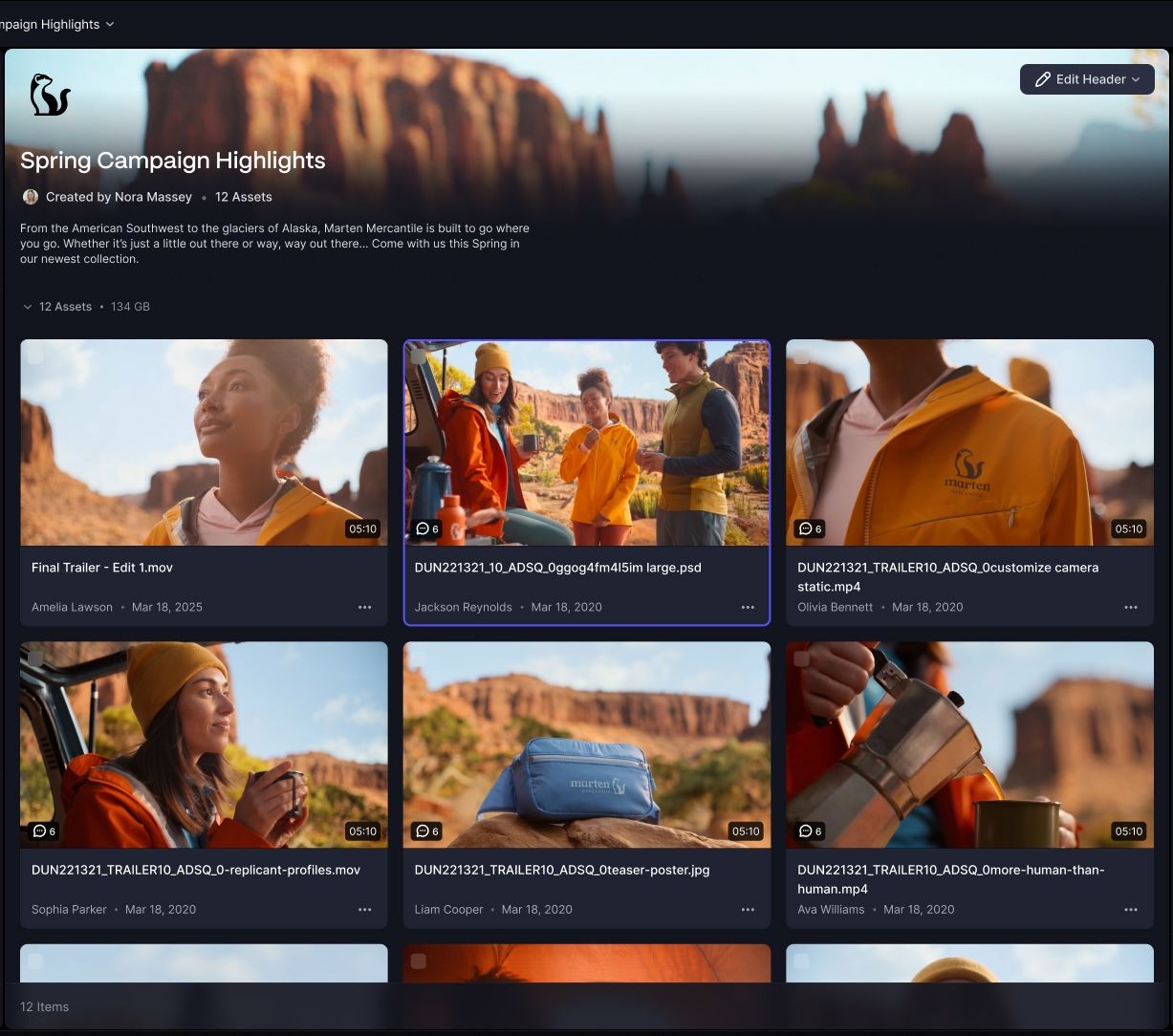View comments on the large.psd asset
This screenshot has height=1036, width=1173.
(x=427, y=529)
